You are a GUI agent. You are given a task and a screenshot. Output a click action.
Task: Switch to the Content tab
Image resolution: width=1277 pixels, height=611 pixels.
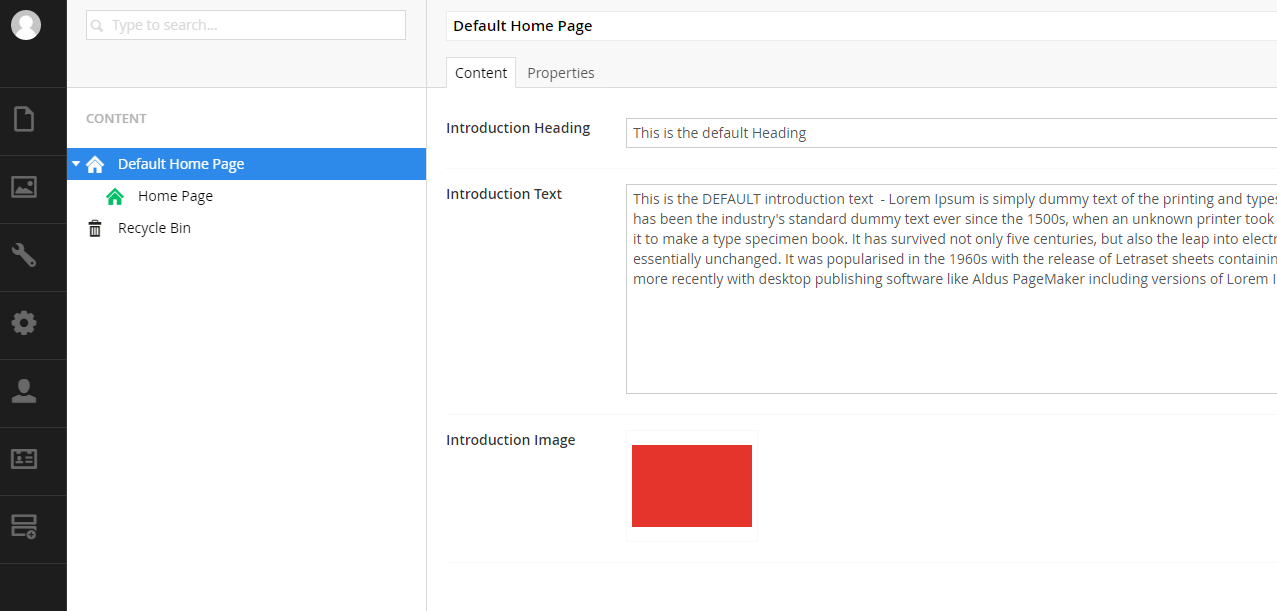(x=481, y=73)
